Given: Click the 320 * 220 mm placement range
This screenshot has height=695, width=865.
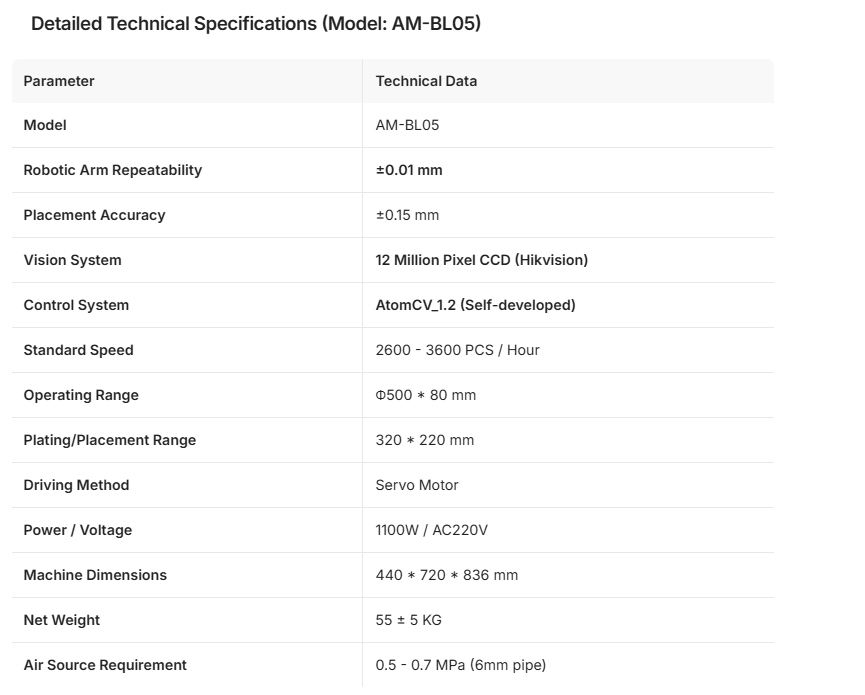Looking at the screenshot, I should [x=425, y=440].
